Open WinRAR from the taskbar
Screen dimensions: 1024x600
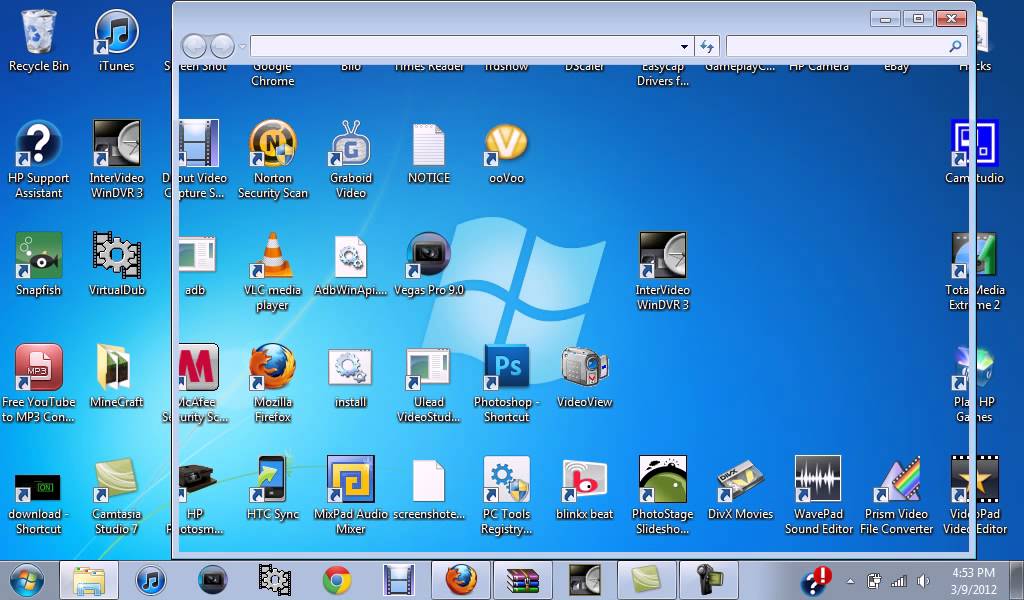pos(522,580)
